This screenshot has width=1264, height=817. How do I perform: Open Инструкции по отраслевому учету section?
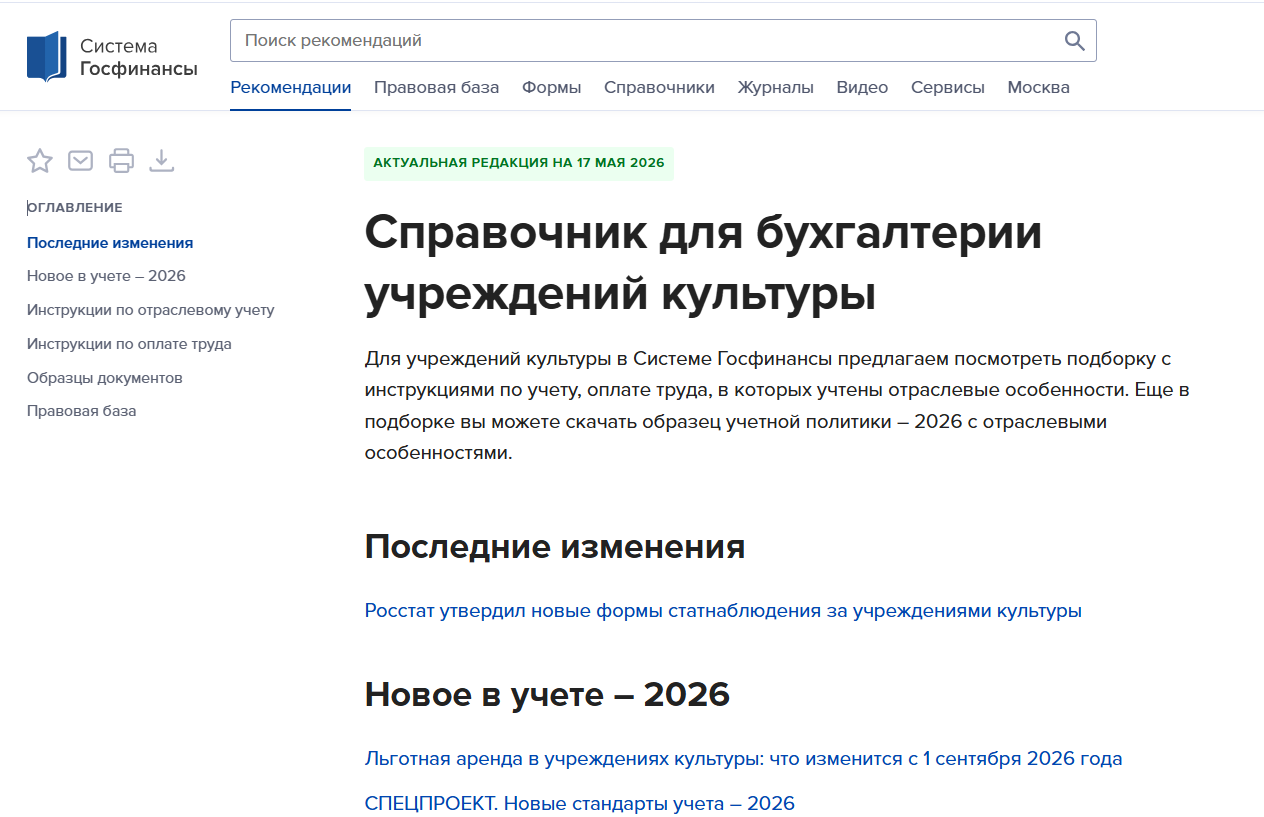[x=151, y=310]
